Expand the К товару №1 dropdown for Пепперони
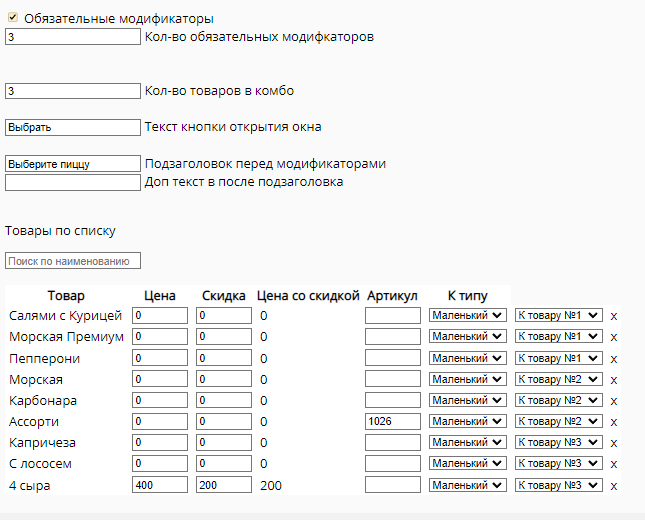The width and height of the screenshot is (645, 520). (559, 358)
